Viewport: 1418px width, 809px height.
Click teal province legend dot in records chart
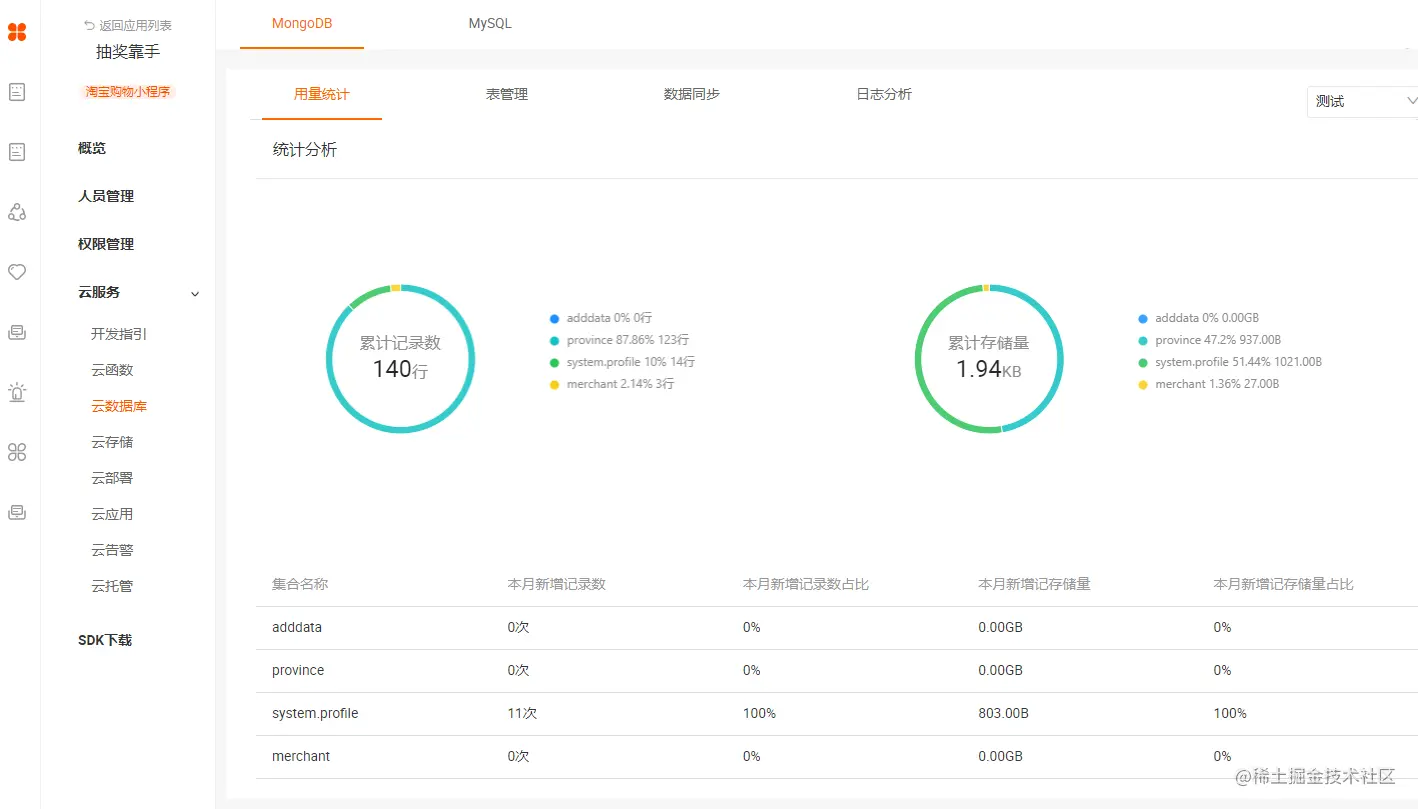click(x=554, y=341)
